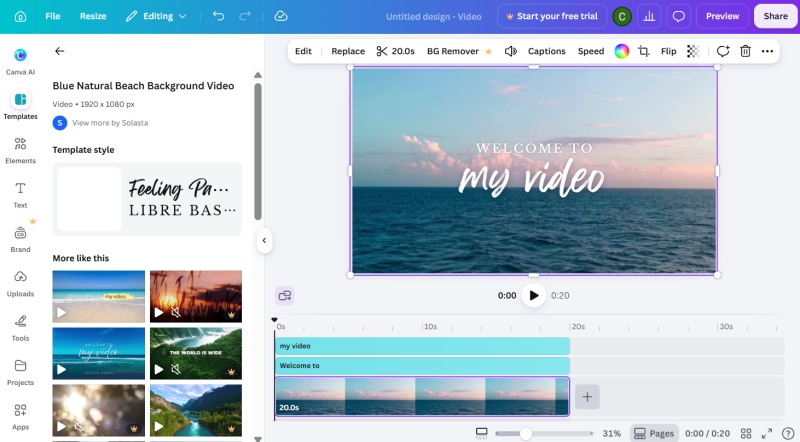Expand the Editing mode dropdown
Image resolution: width=800 pixels, height=442 pixels.
click(x=156, y=16)
